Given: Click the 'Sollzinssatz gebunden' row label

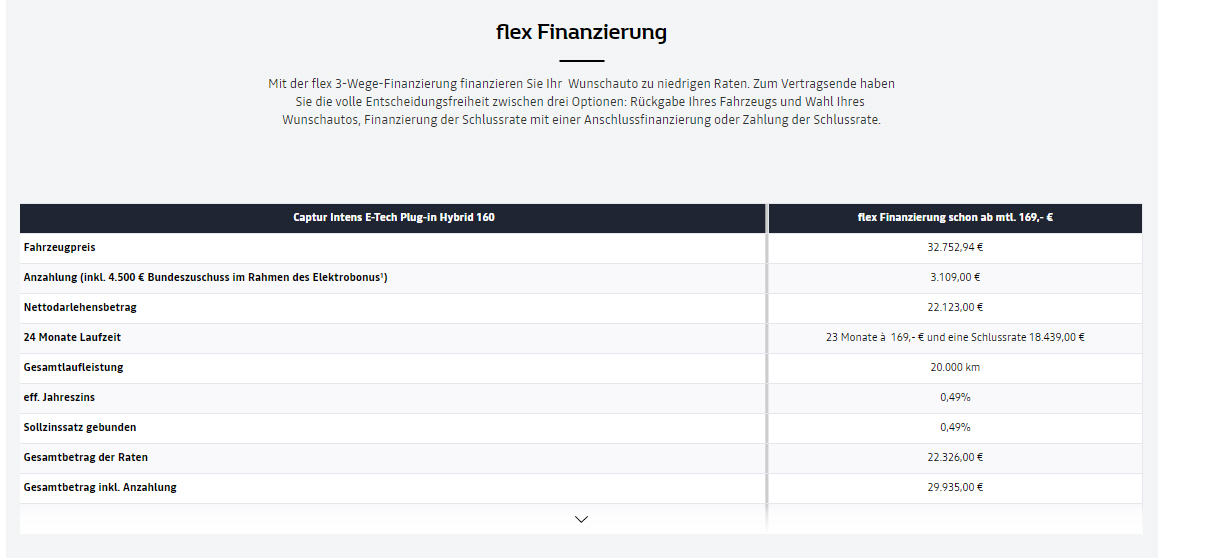Looking at the screenshot, I should [x=80, y=427].
